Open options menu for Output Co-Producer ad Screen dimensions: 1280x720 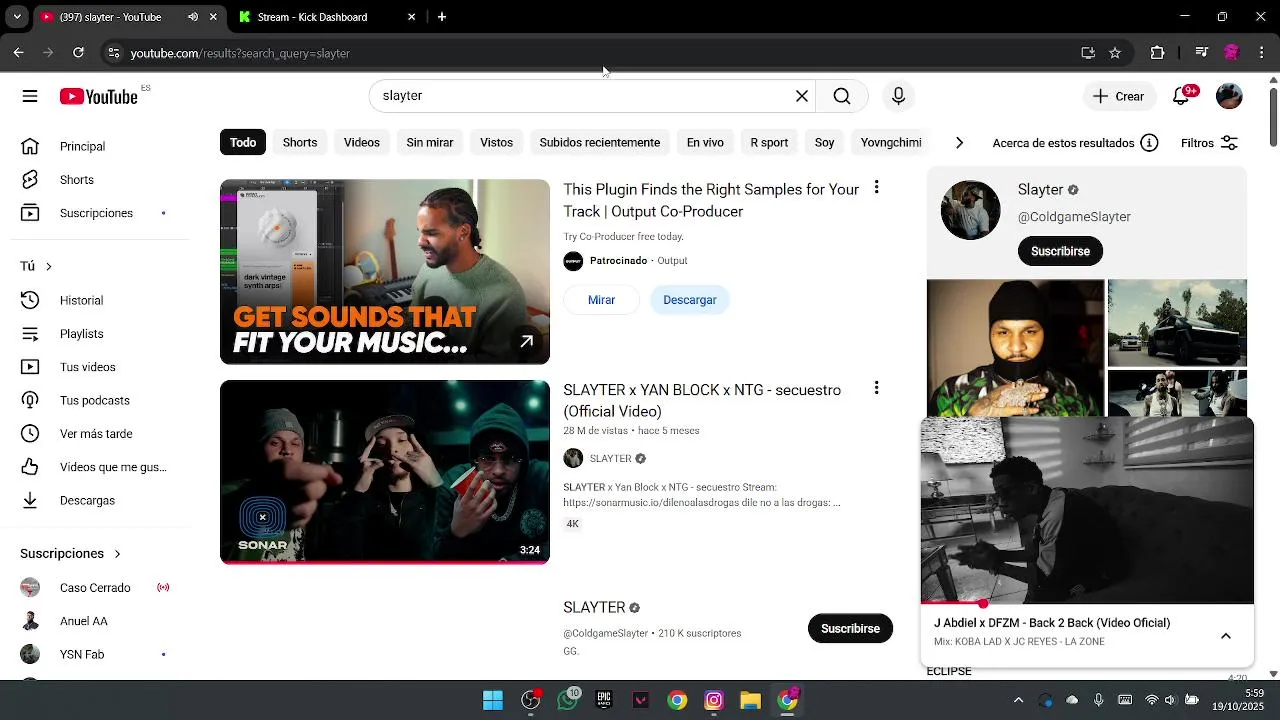[876, 188]
